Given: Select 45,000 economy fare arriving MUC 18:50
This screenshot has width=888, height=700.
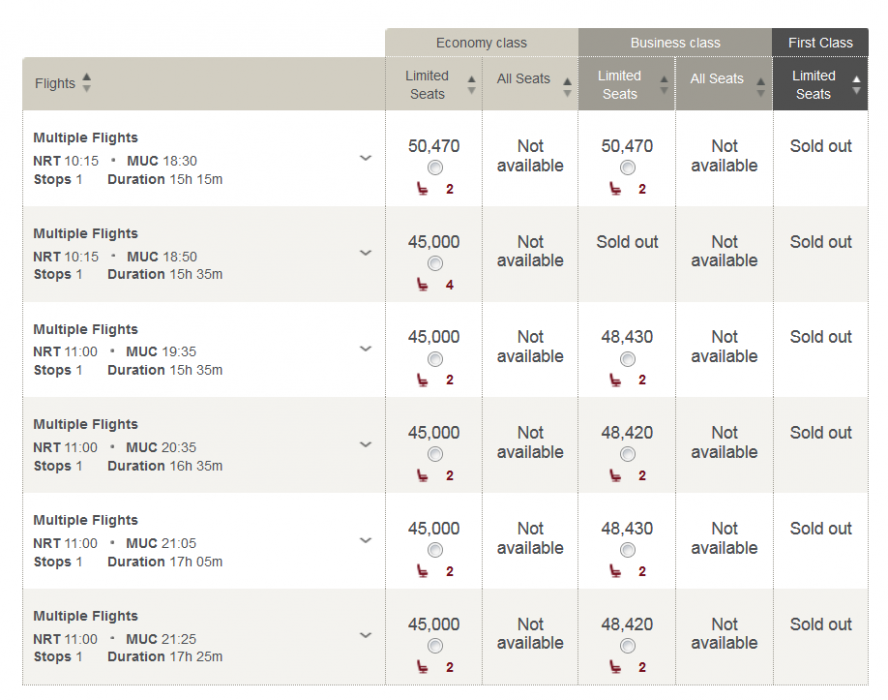Looking at the screenshot, I should [x=434, y=263].
